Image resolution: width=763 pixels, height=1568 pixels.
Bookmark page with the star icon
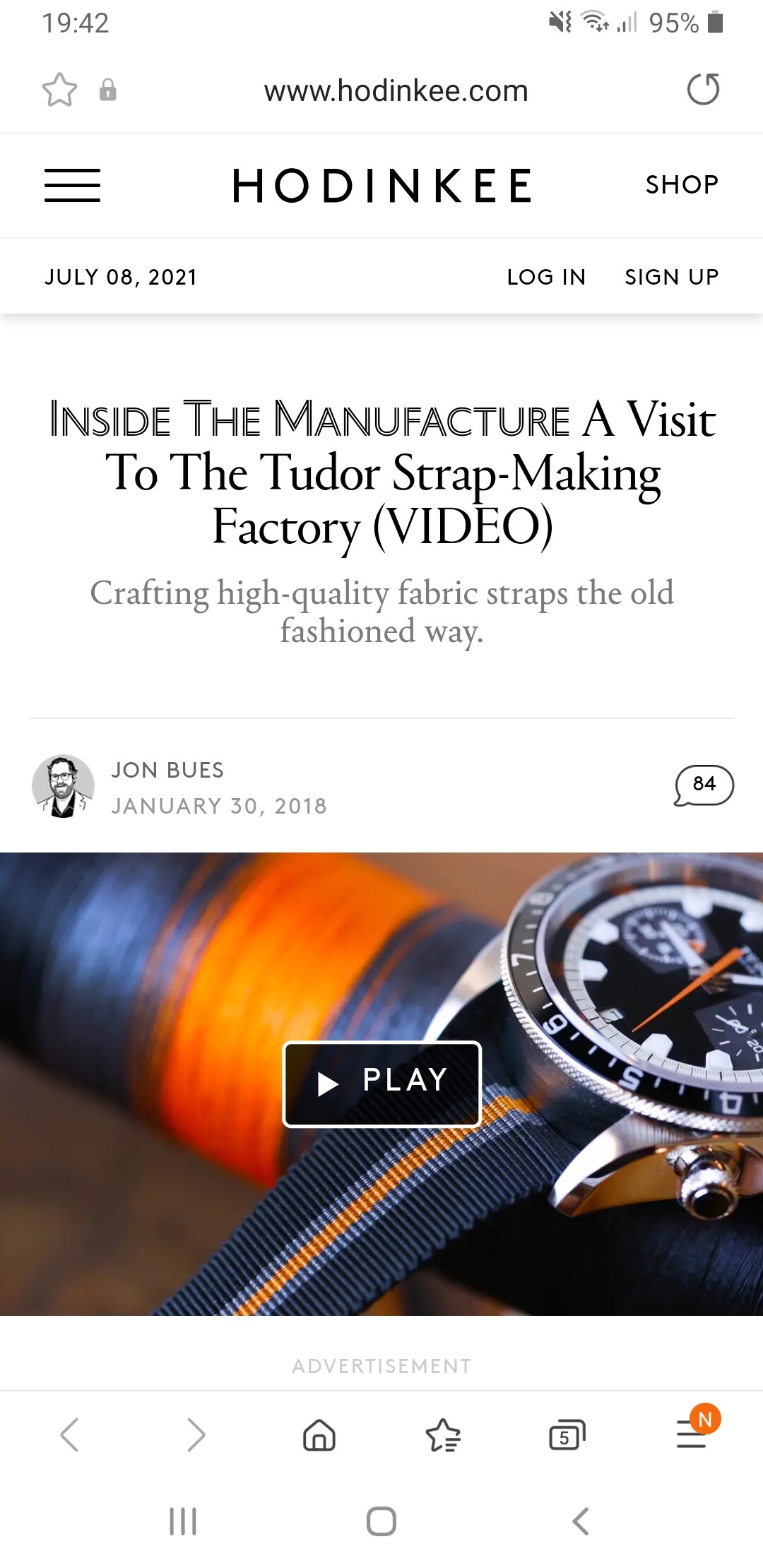59,90
